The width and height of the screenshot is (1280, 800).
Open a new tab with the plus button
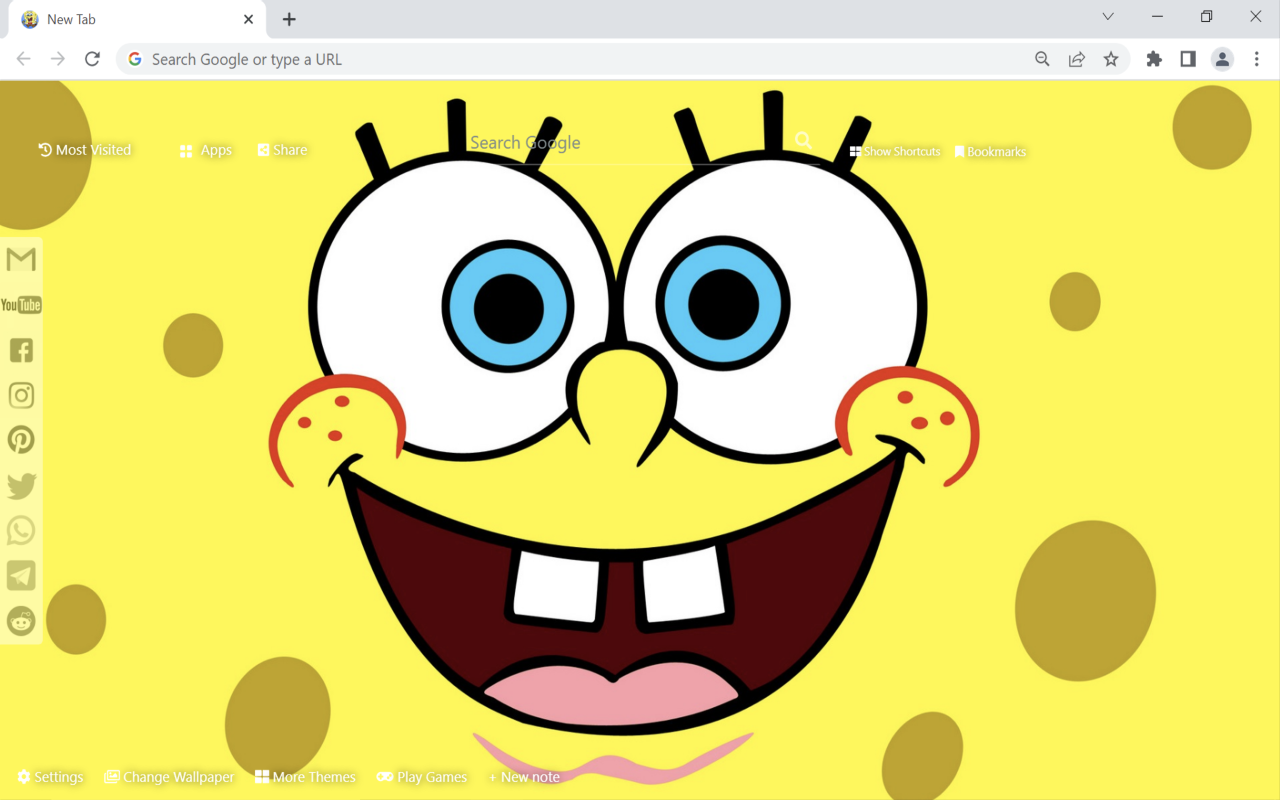coord(289,19)
